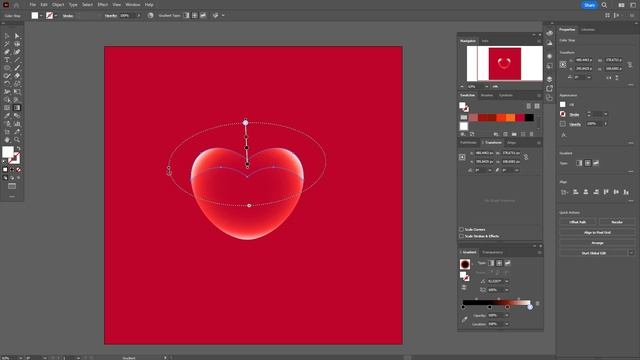
Task: Click the X position field in Properties panel
Action: pos(583,60)
